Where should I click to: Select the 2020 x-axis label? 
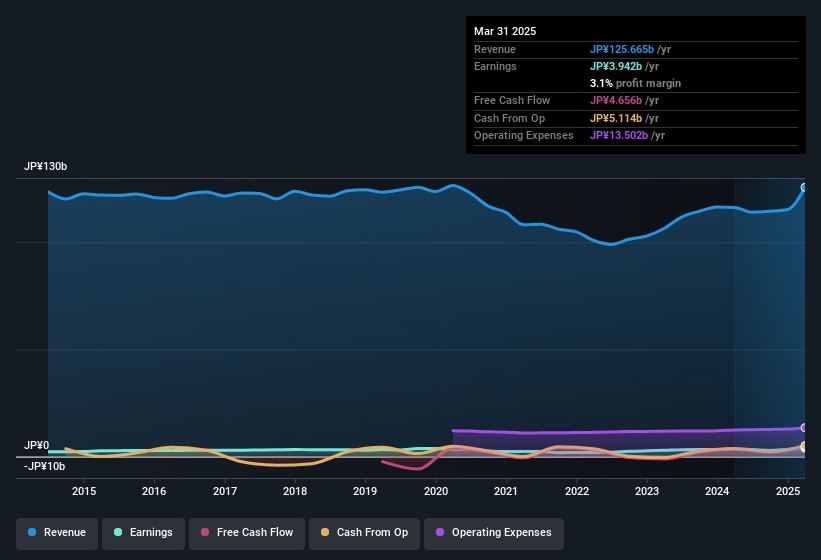pyautogui.click(x=436, y=491)
